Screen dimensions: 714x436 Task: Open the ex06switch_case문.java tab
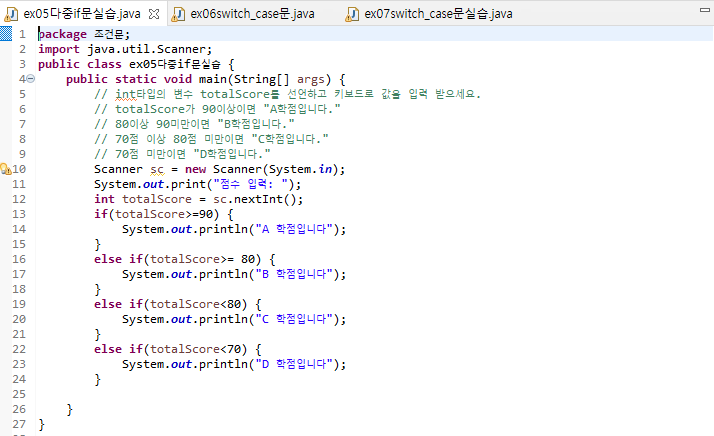[252, 14]
